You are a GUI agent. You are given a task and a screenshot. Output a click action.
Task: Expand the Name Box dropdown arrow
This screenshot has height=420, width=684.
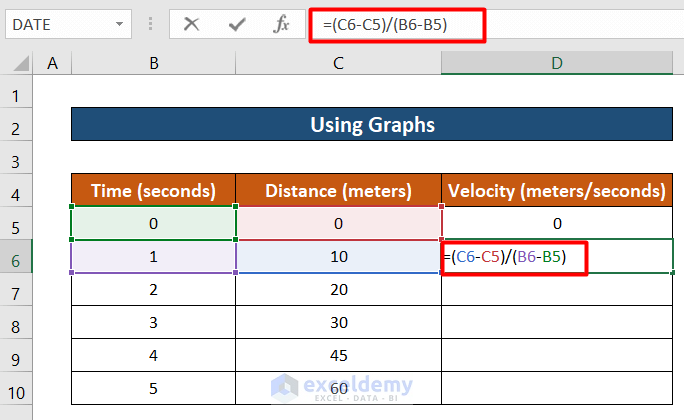[121, 24]
